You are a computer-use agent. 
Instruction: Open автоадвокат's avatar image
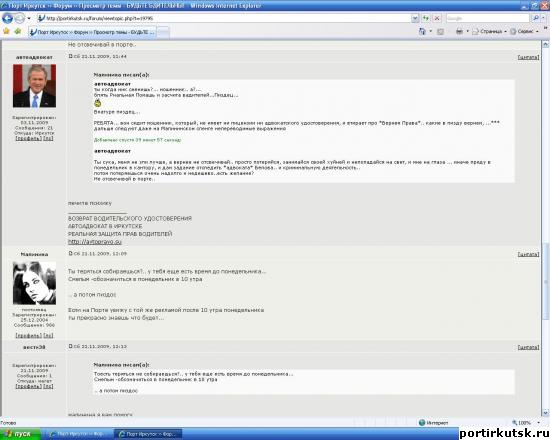34,86
